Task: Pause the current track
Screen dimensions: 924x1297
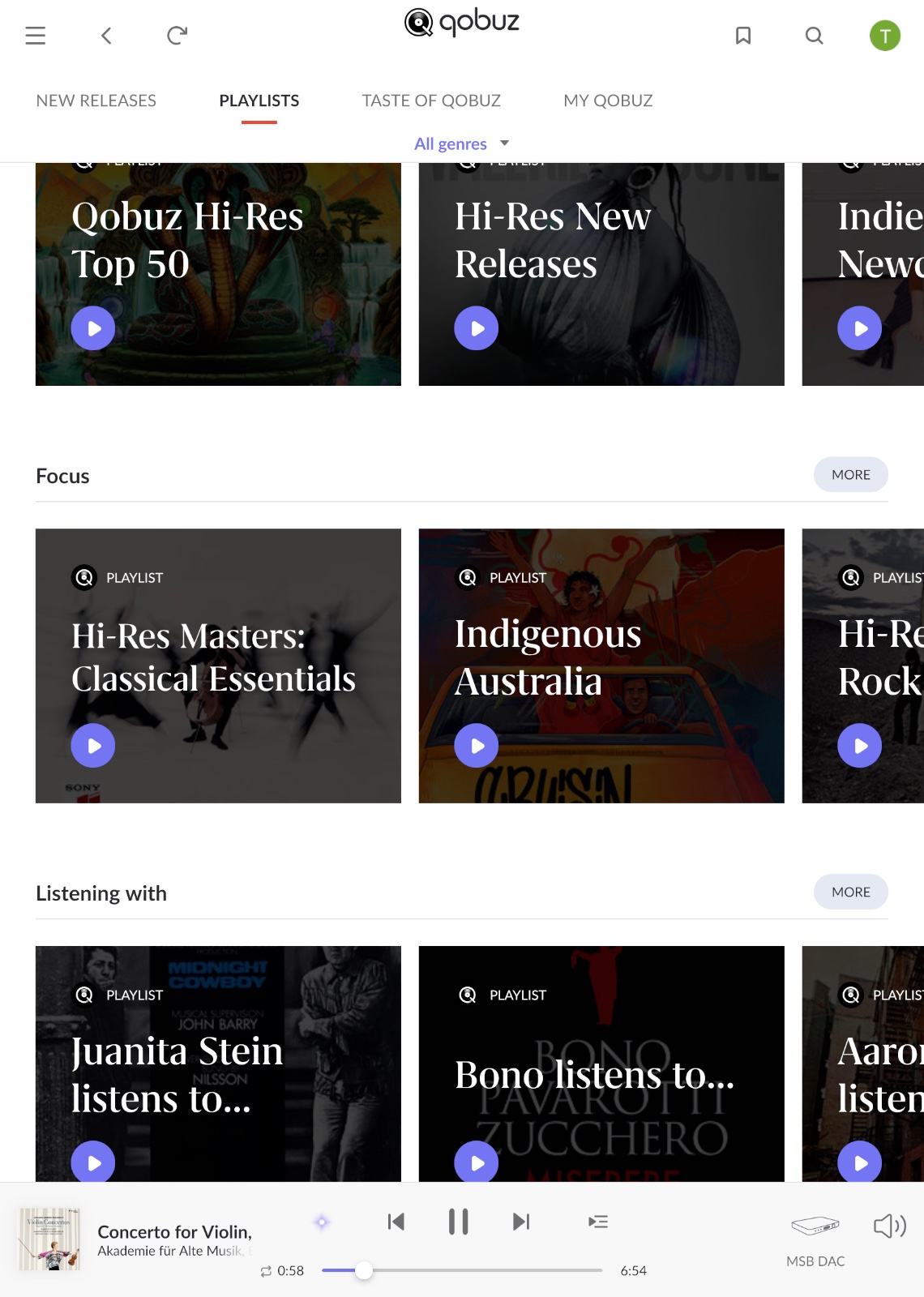Action: pyautogui.click(x=459, y=1222)
